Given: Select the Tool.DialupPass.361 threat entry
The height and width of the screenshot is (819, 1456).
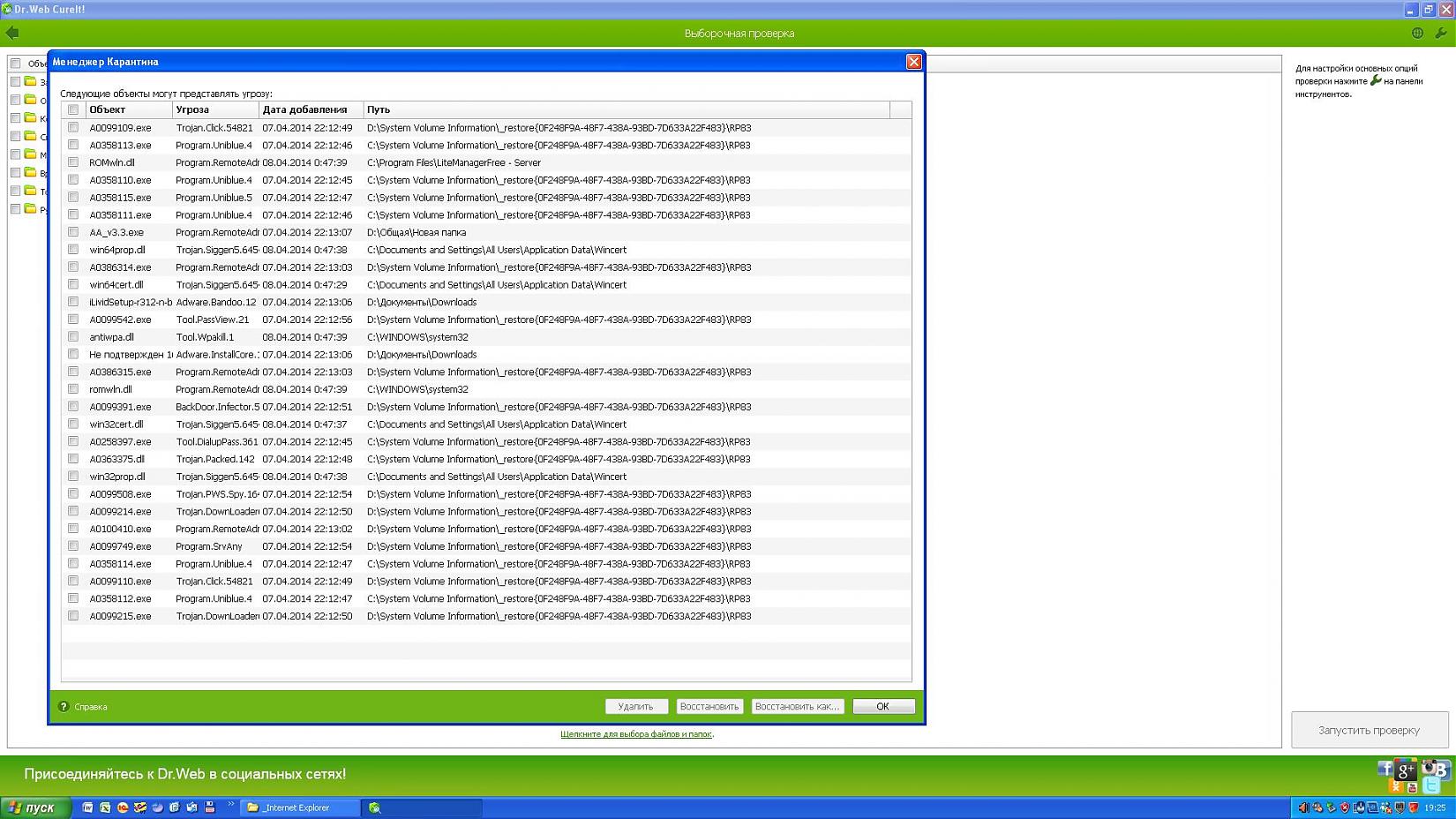Looking at the screenshot, I should point(217,441).
